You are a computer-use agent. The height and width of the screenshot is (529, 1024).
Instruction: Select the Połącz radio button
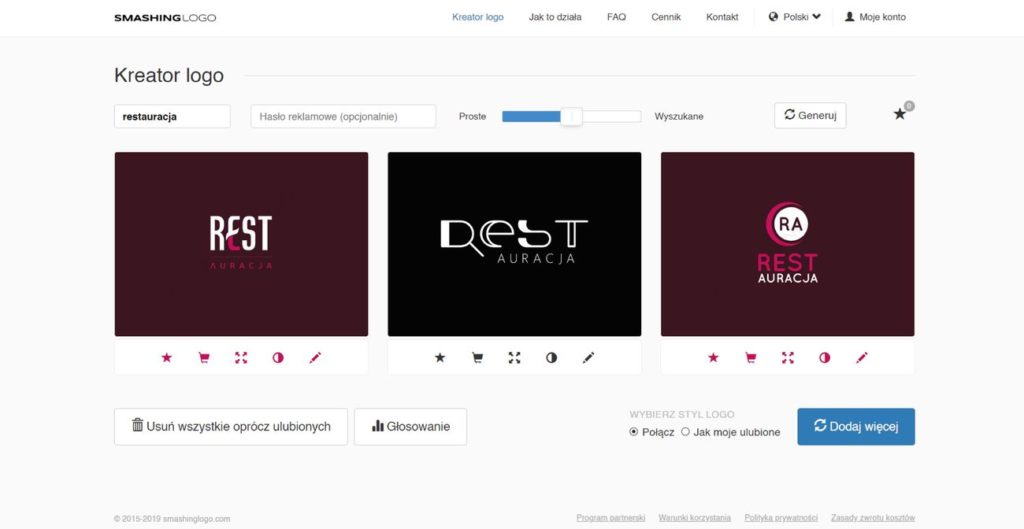point(634,432)
